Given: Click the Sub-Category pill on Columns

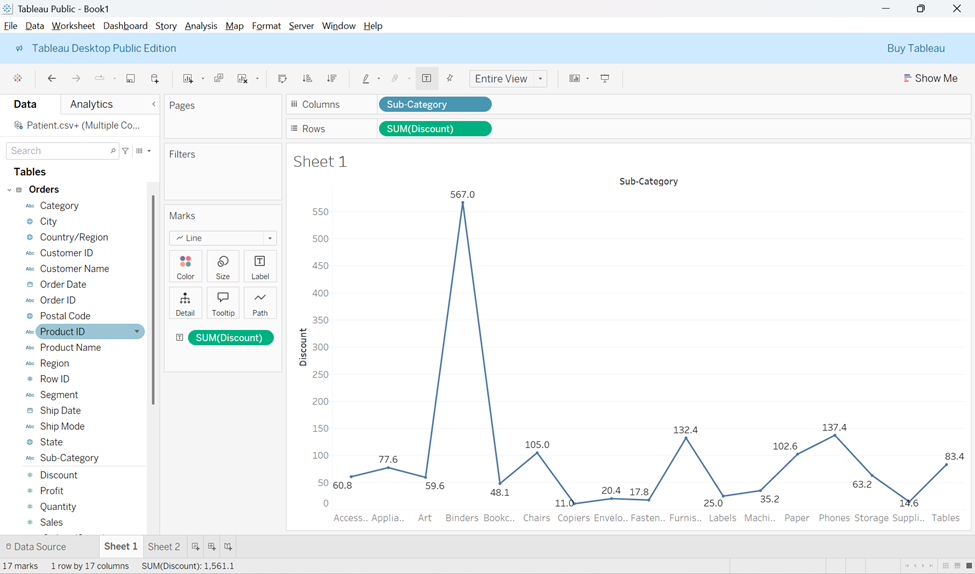Looking at the screenshot, I should 435,104.
